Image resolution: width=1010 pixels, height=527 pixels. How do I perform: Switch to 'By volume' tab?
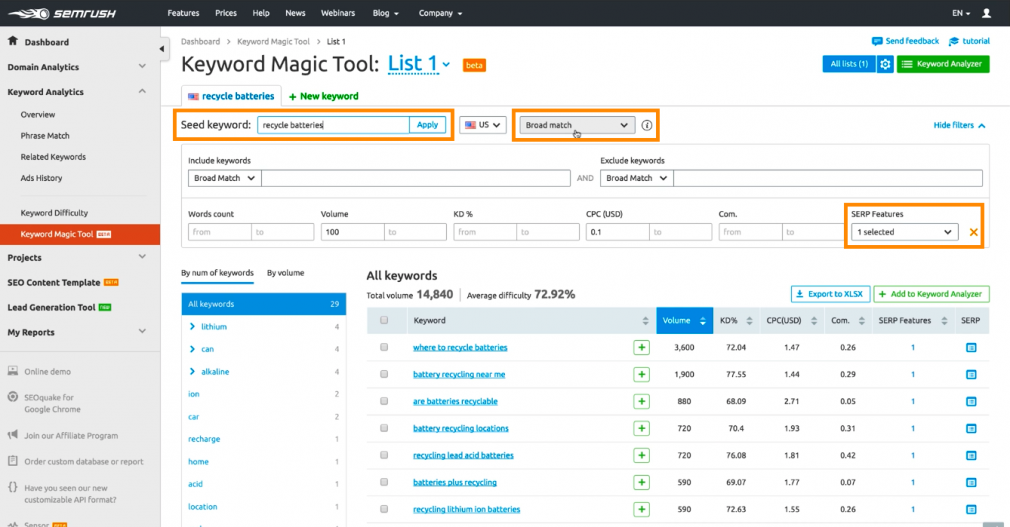(285, 273)
